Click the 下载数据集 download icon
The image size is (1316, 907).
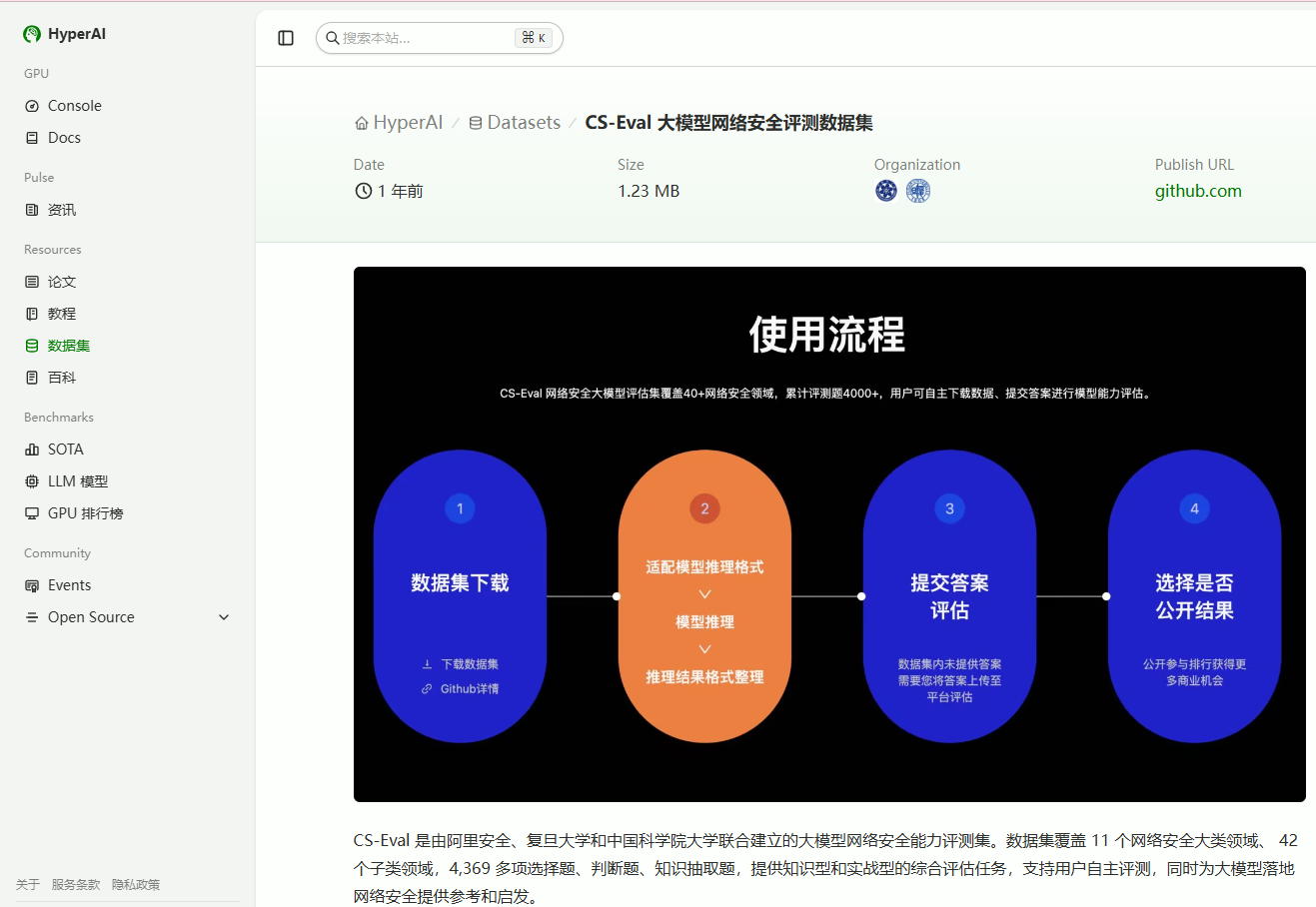pos(427,664)
